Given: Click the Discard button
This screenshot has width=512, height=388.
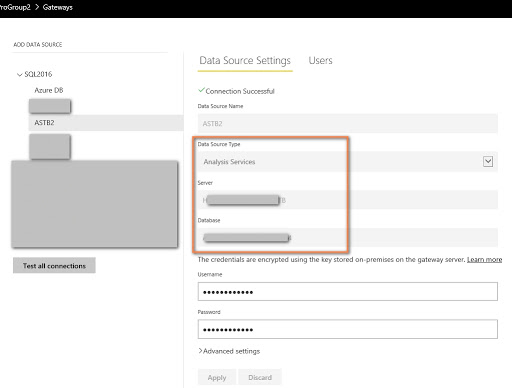Looking at the screenshot, I should point(260,377).
